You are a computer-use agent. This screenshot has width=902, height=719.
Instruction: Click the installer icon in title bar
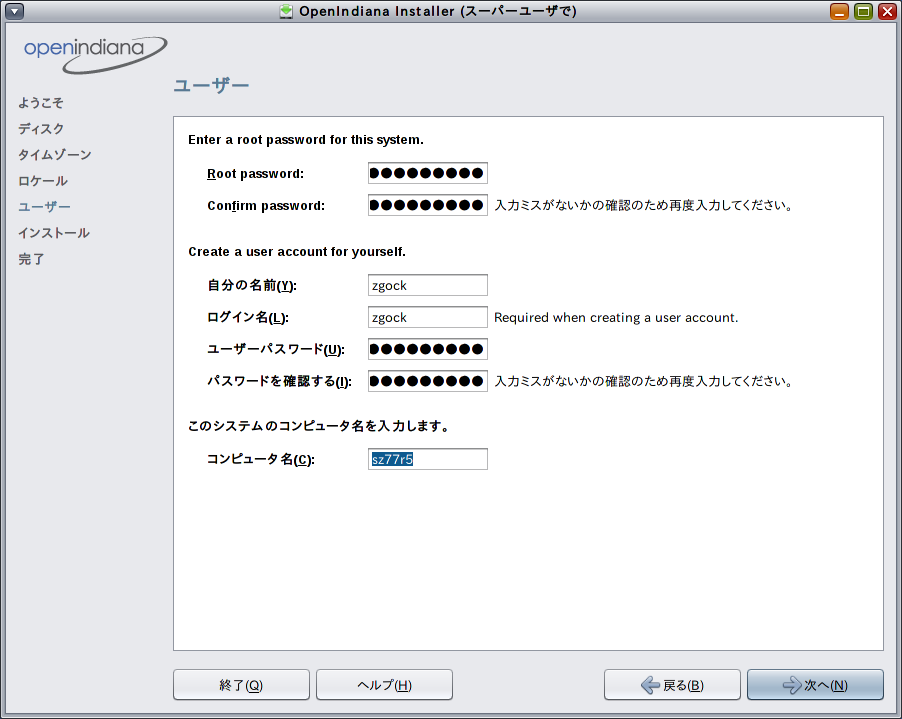[286, 11]
